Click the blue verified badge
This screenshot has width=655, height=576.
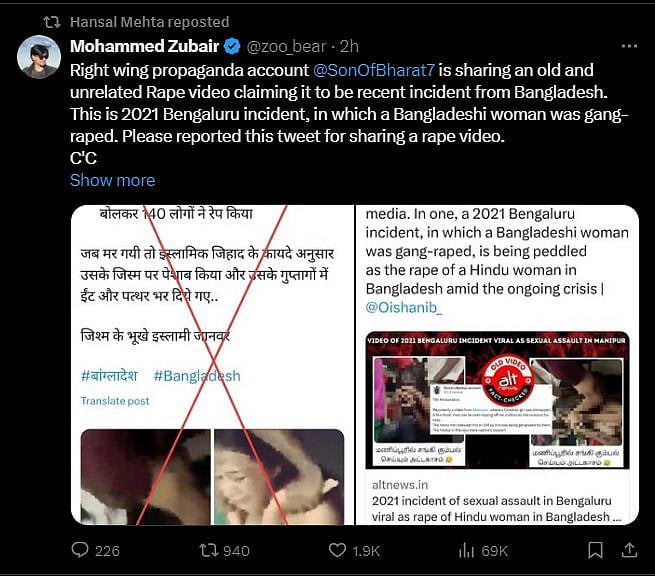coord(231,46)
